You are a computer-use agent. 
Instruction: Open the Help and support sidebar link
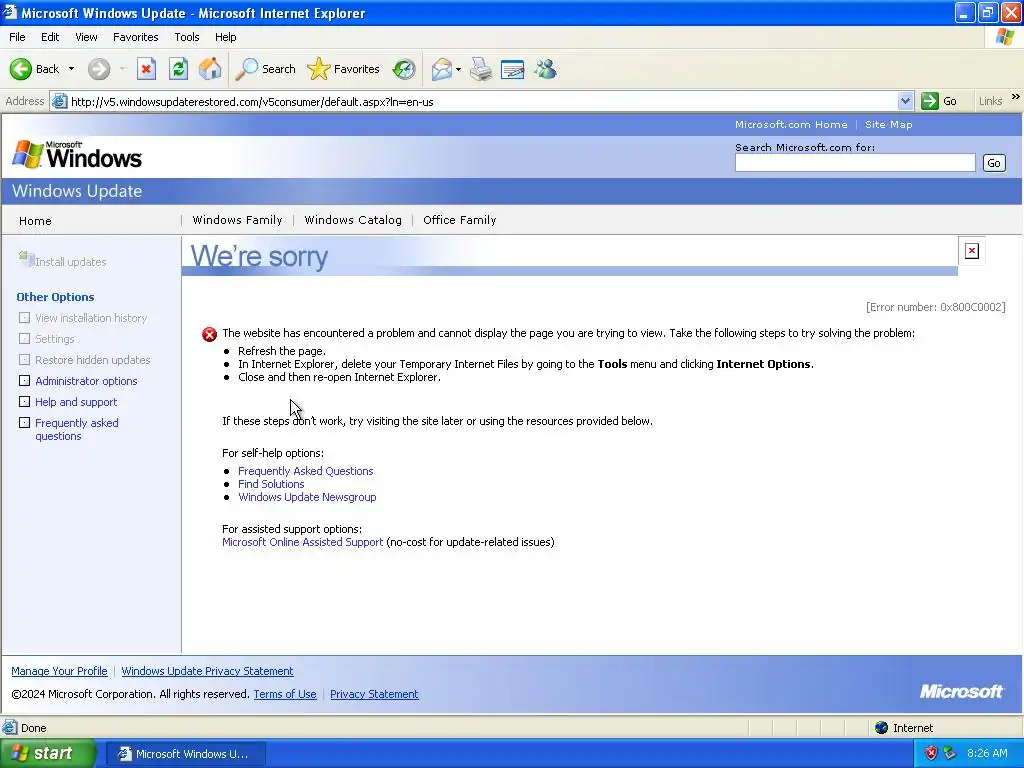[76, 402]
